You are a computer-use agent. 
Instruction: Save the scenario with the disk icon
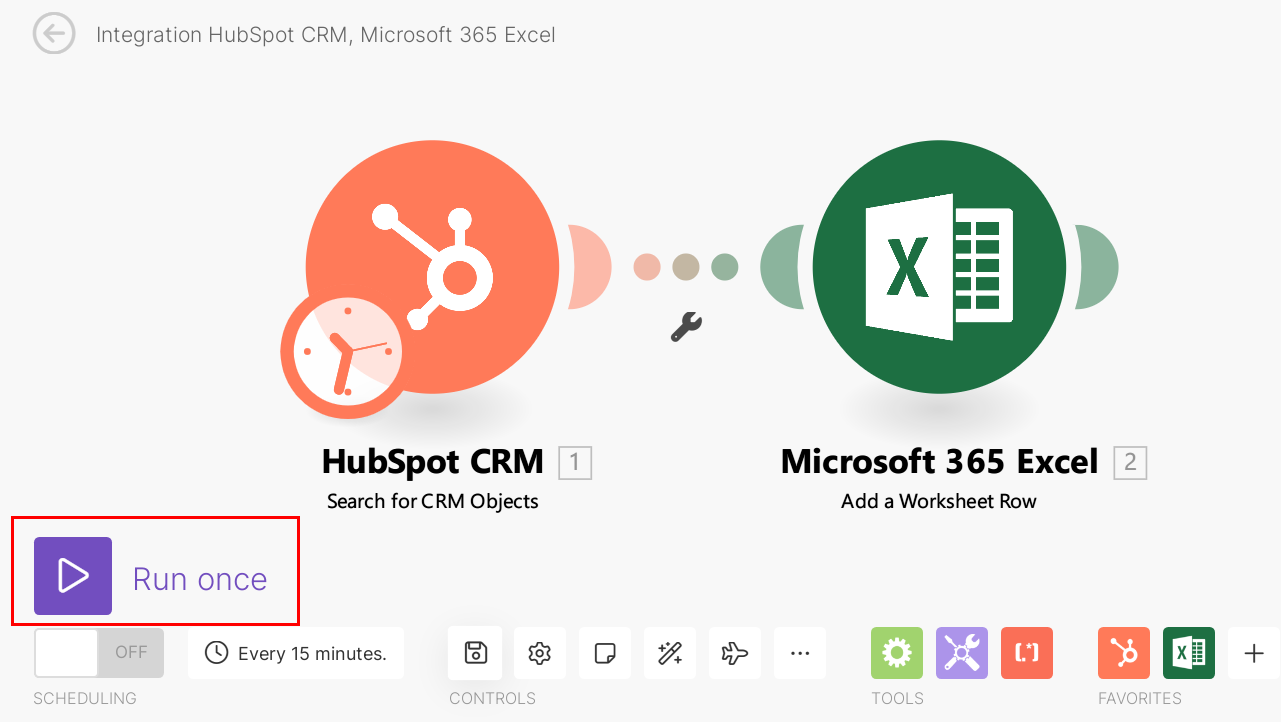475,653
